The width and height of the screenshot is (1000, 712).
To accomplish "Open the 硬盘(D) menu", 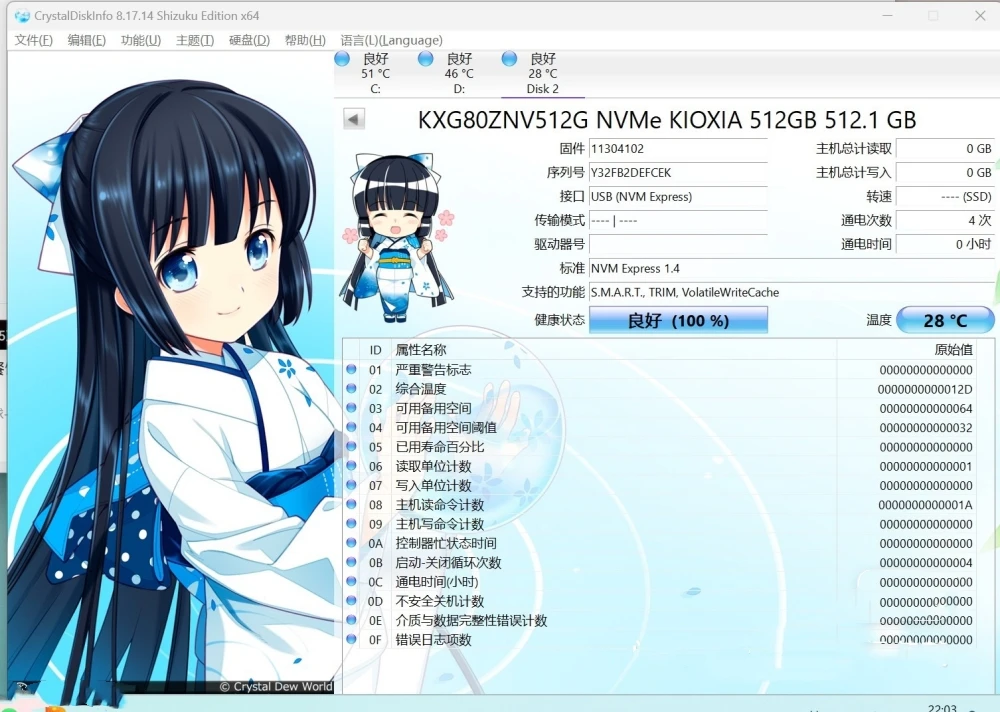I will point(249,41).
